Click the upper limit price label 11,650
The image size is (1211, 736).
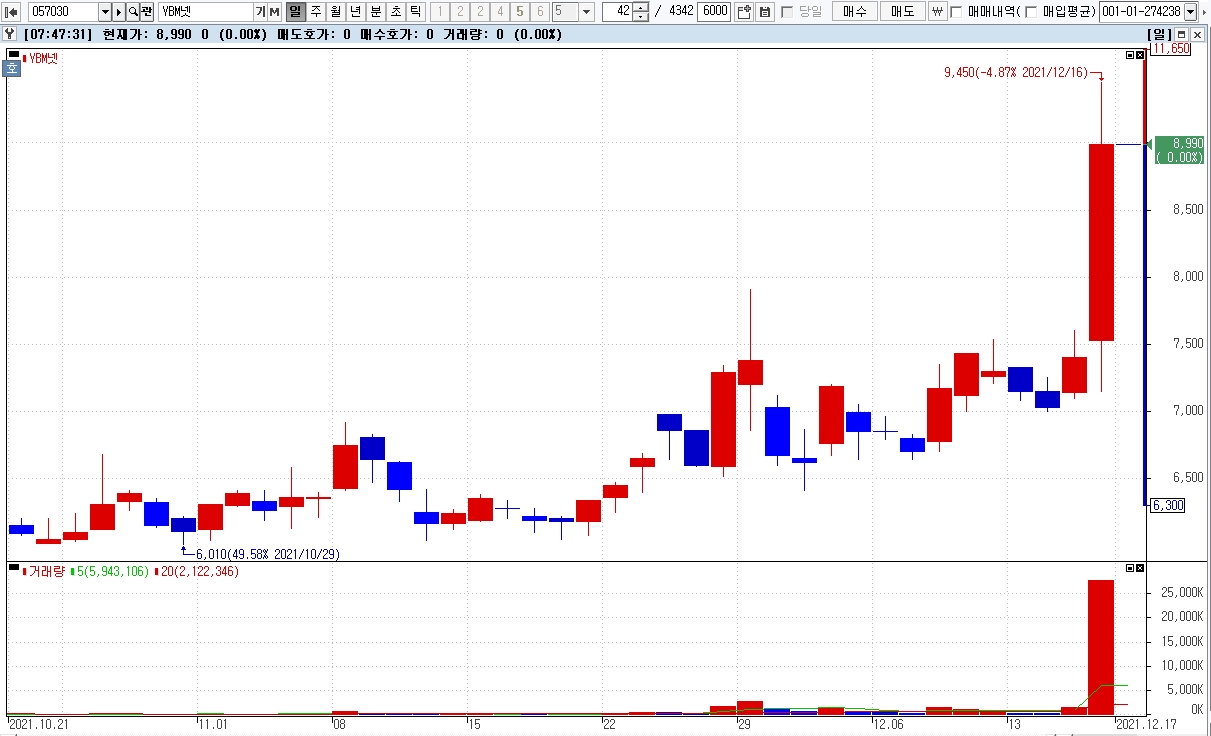[x=1171, y=48]
